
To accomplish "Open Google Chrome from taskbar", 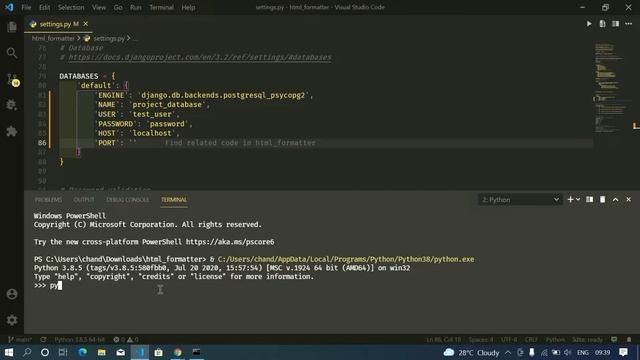I will [178, 352].
